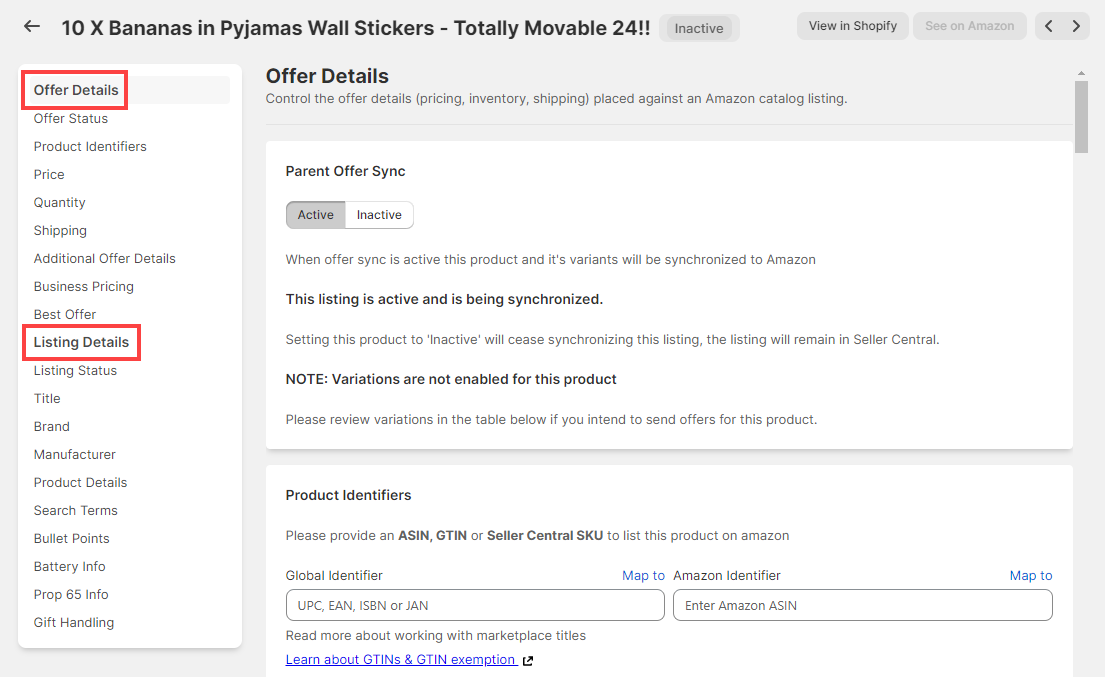The image size is (1105, 677).
Task: Open the Price section in sidebar
Action: [x=49, y=175]
